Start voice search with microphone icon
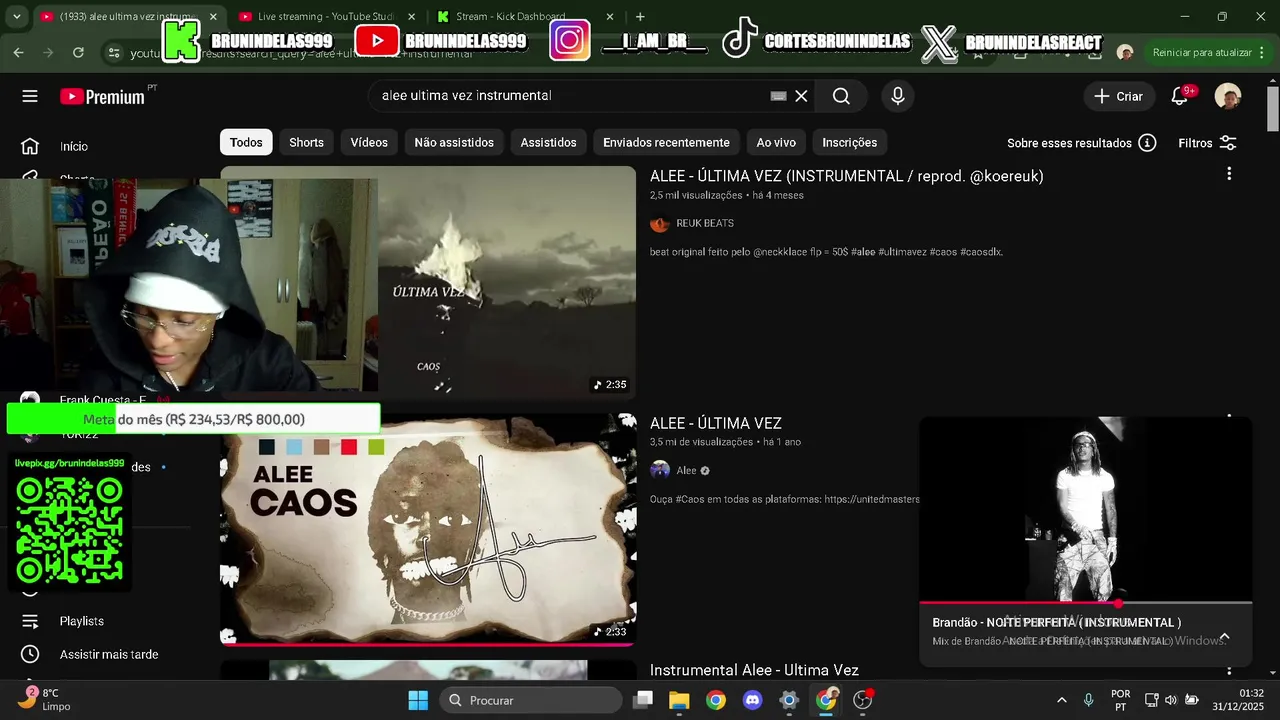 pos(898,96)
